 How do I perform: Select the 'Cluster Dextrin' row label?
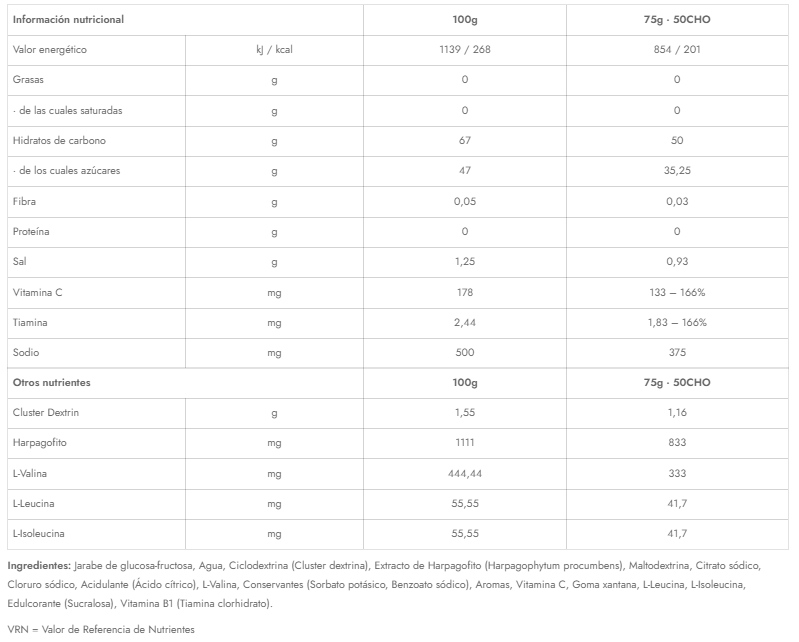pos(46,413)
